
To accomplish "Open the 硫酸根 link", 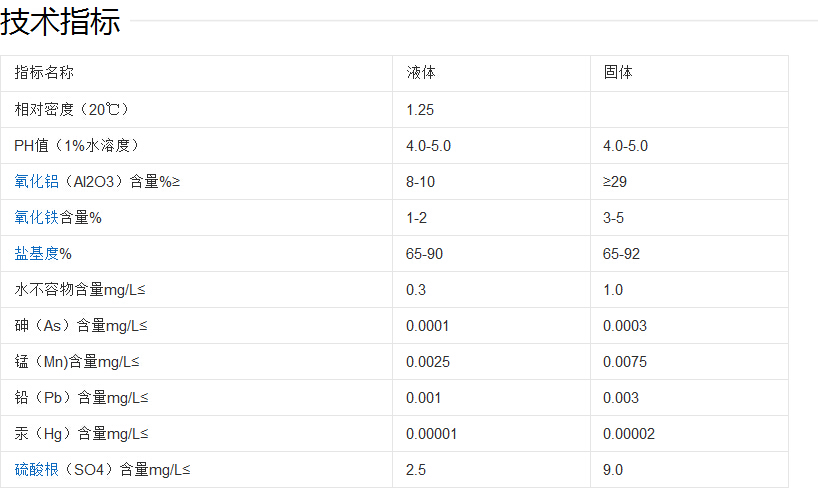I will (x=37, y=470).
